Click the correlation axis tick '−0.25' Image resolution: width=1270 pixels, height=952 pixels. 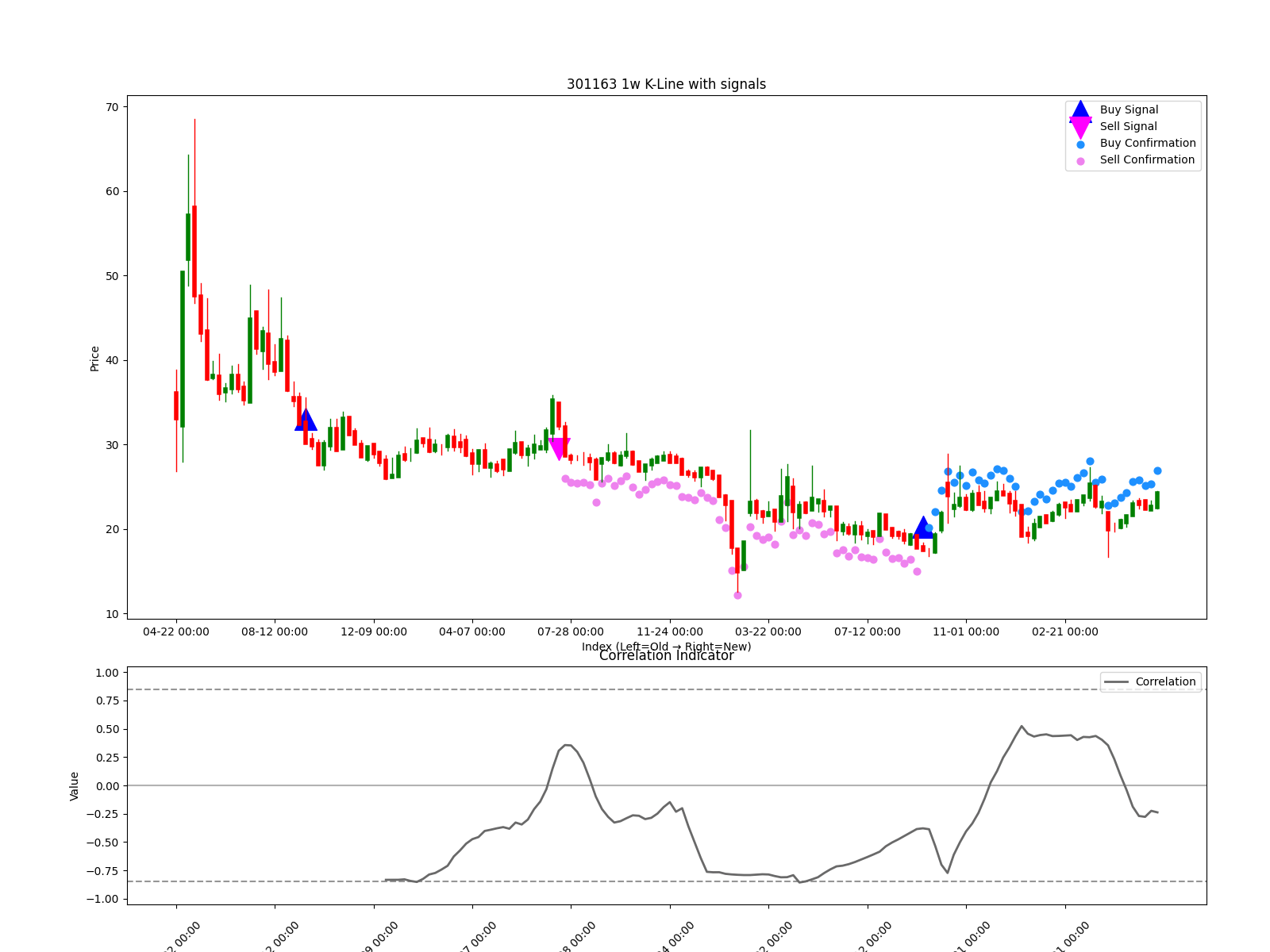pyautogui.click(x=102, y=814)
